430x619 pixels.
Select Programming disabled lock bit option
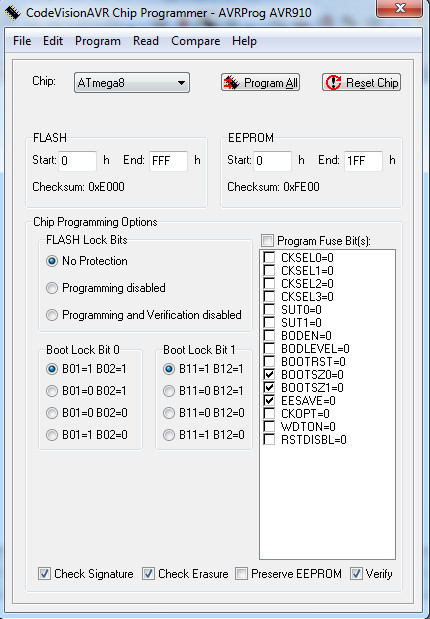point(52,288)
